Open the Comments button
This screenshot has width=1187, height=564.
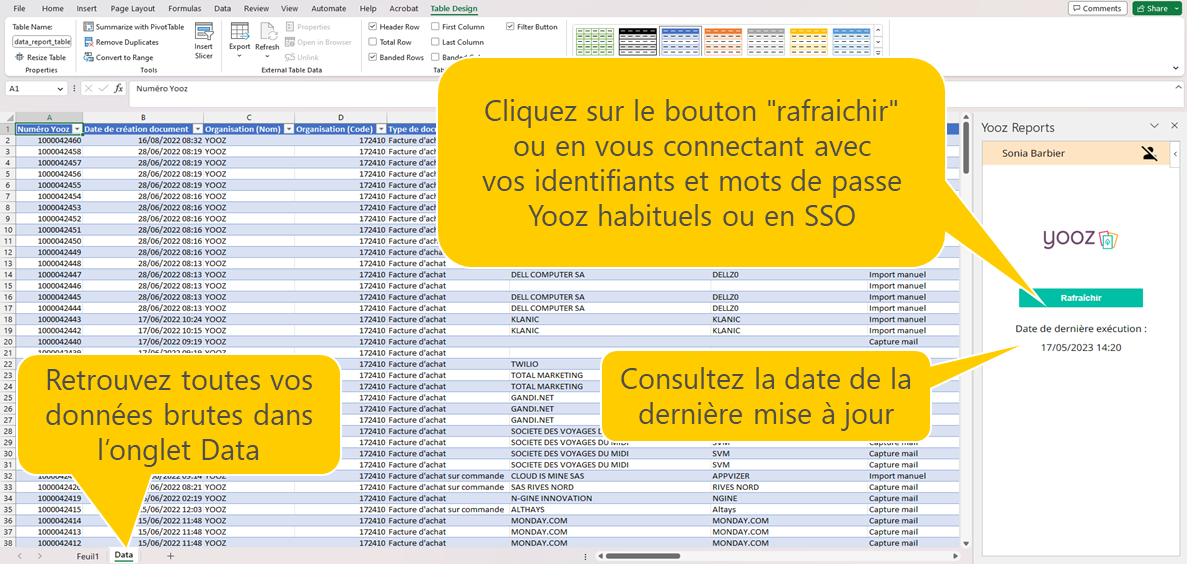click(x=1097, y=8)
